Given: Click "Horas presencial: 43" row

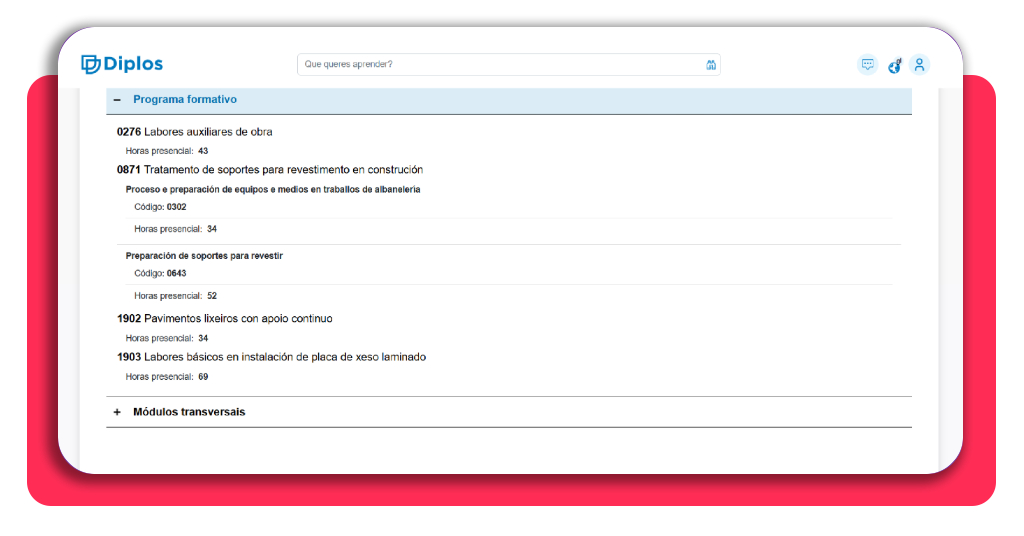Looking at the screenshot, I should 167,151.
